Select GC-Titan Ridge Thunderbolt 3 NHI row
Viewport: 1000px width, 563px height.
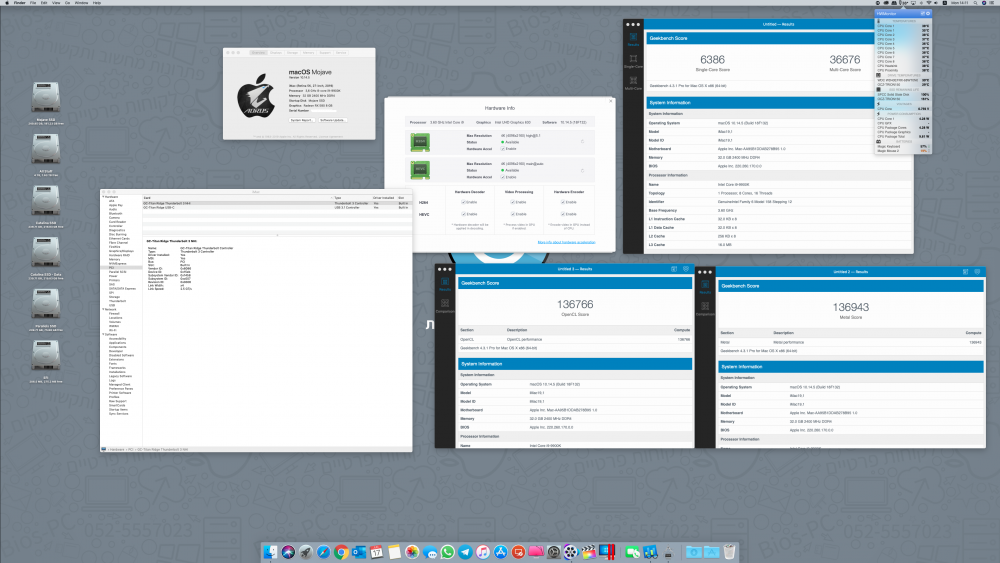[x=277, y=203]
